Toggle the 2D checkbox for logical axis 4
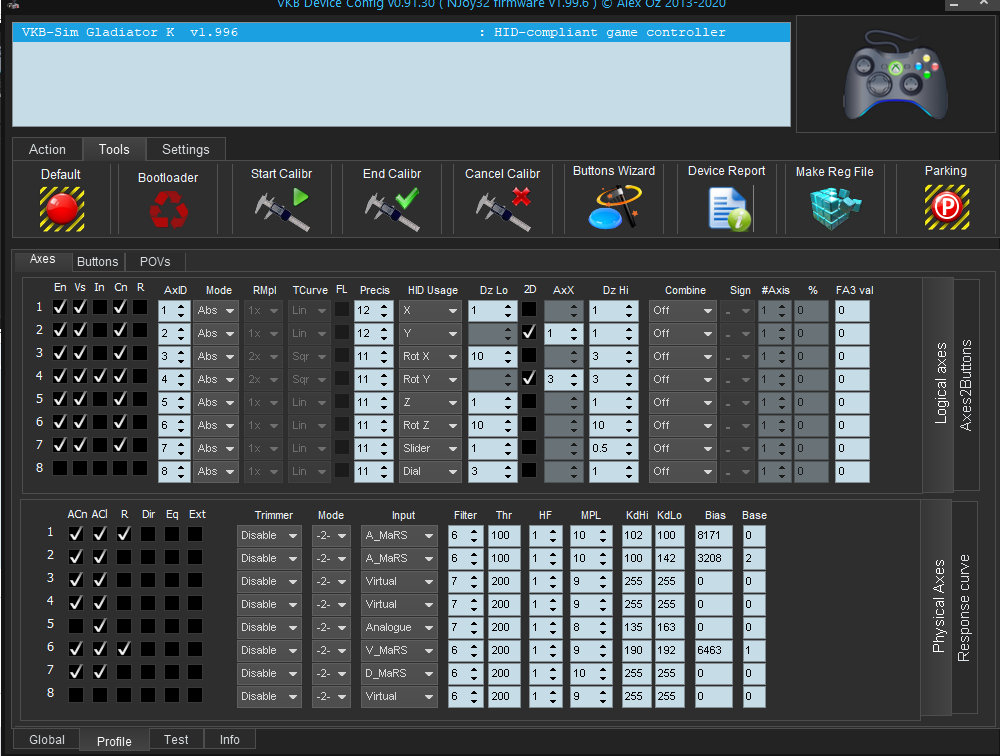1000x756 pixels. 529,378
